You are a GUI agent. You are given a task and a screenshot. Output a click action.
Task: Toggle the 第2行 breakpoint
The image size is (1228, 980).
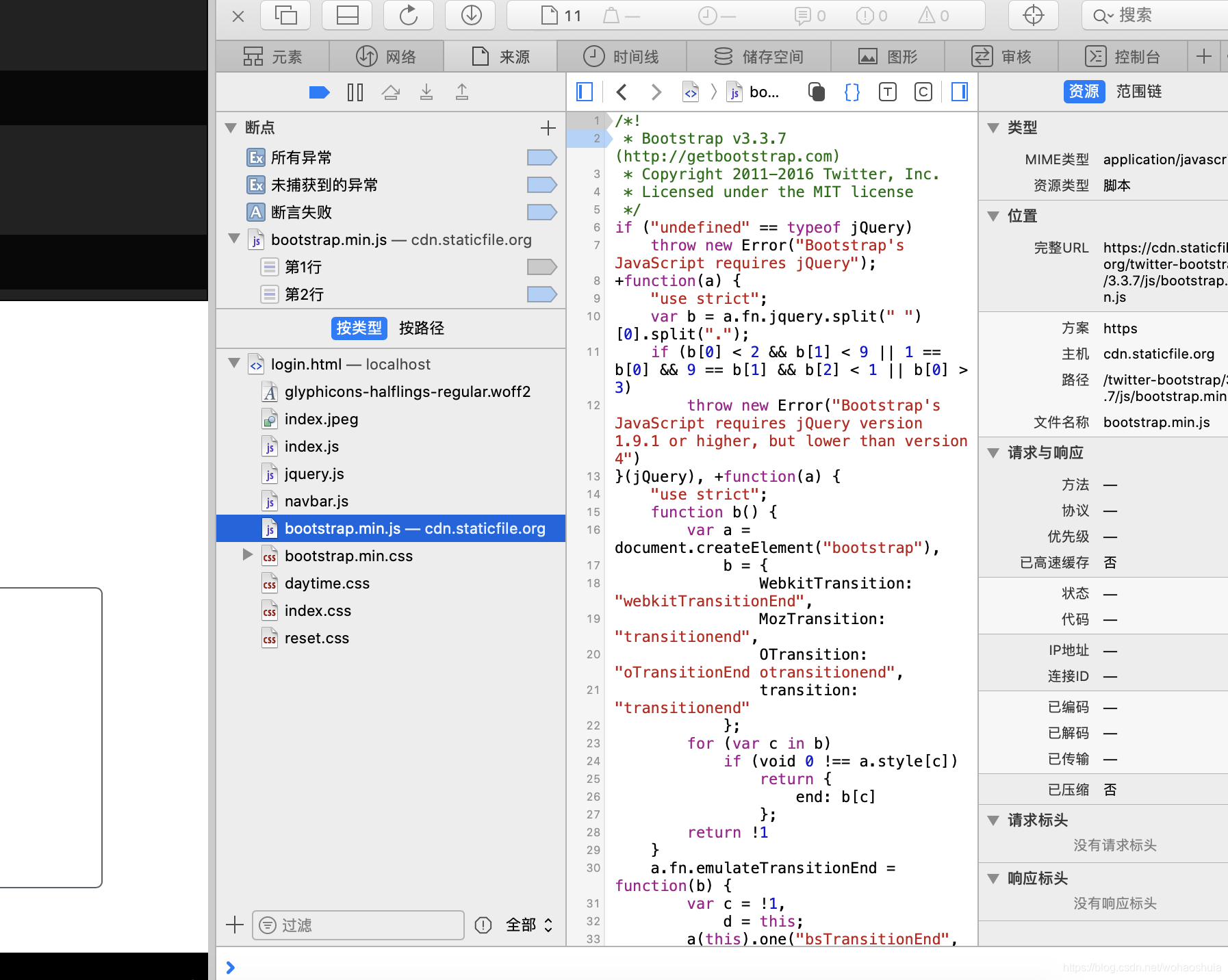pos(541,294)
